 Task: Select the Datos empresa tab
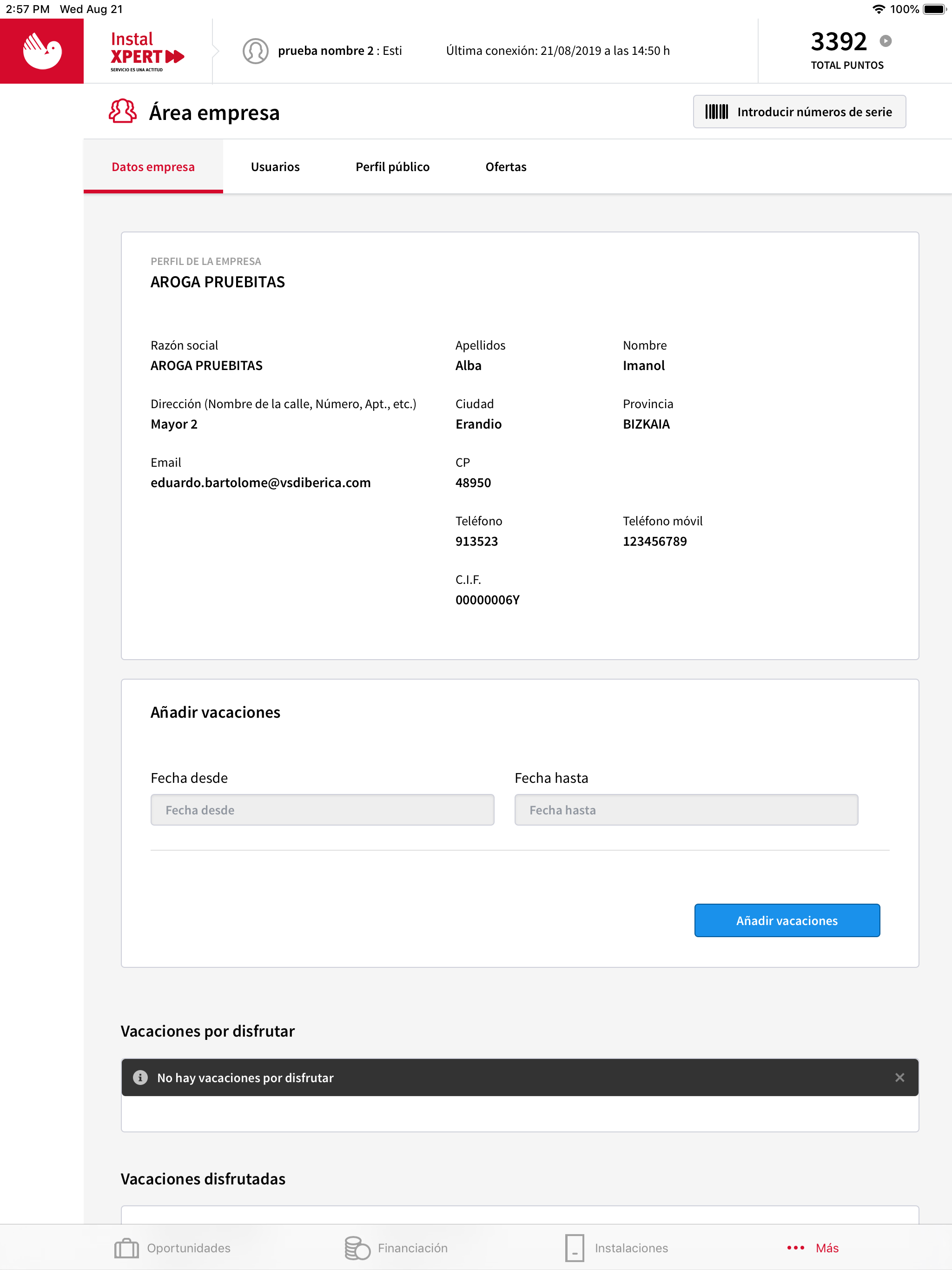(153, 166)
